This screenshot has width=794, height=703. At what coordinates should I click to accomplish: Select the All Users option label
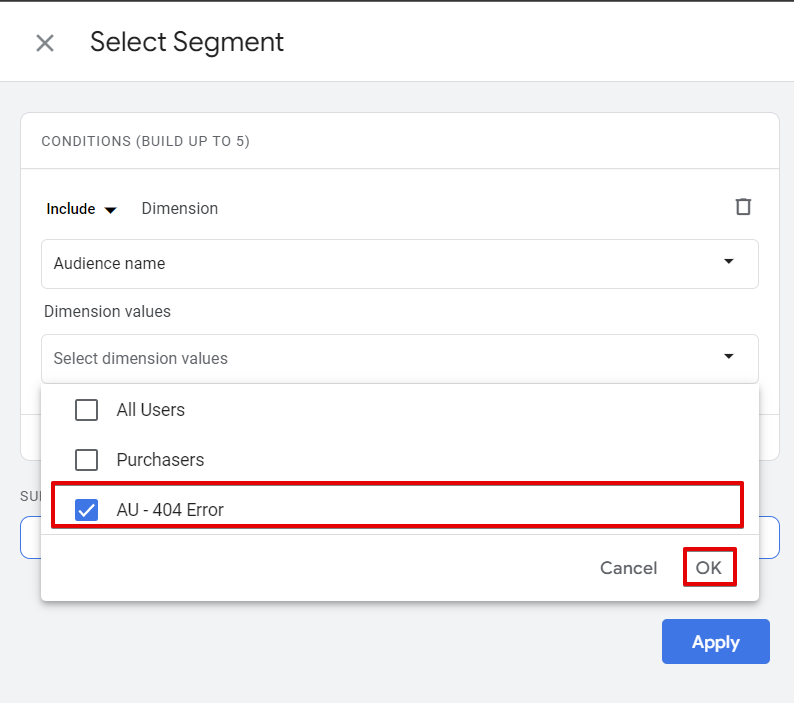pos(151,410)
